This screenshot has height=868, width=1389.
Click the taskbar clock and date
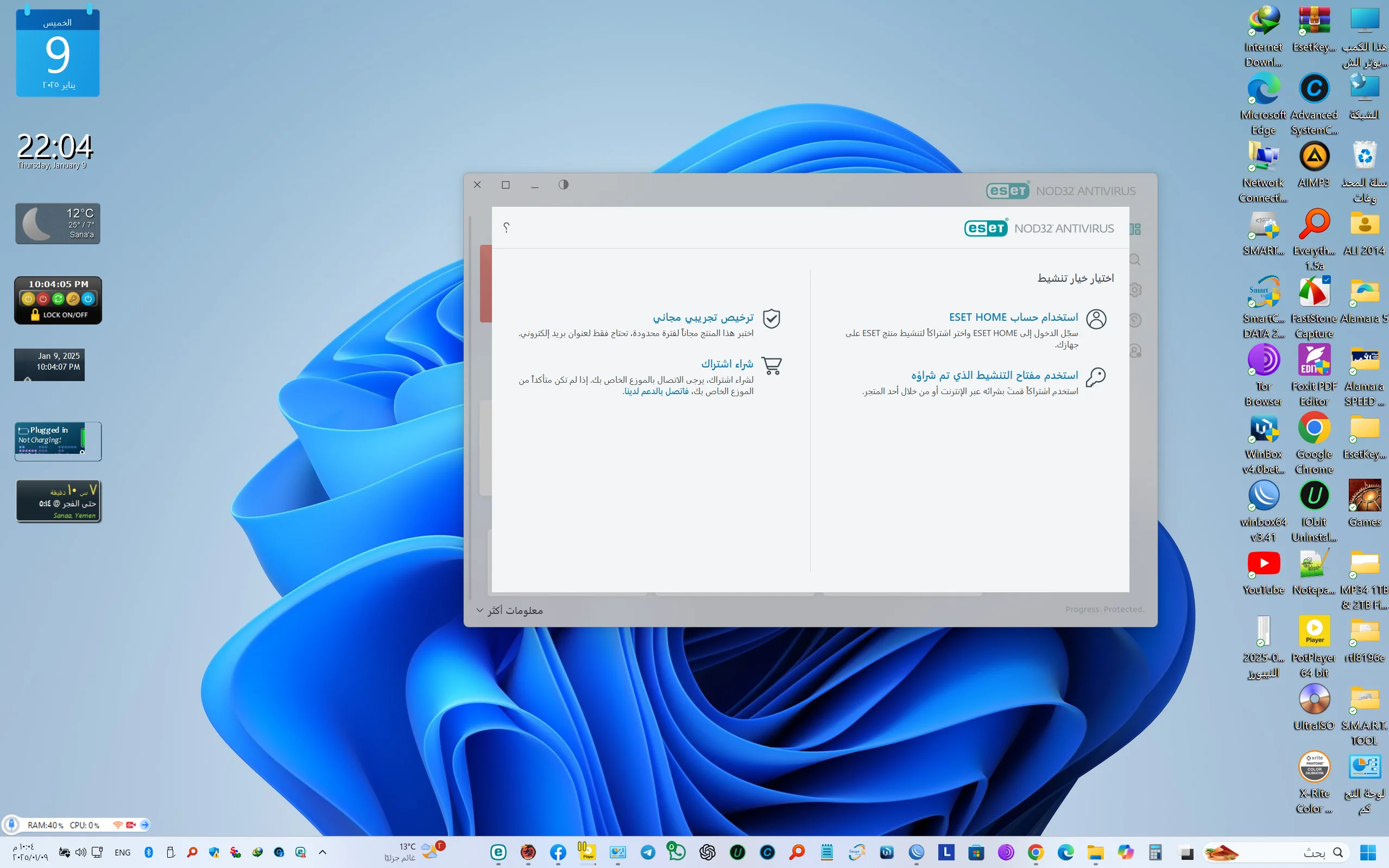click(30, 852)
